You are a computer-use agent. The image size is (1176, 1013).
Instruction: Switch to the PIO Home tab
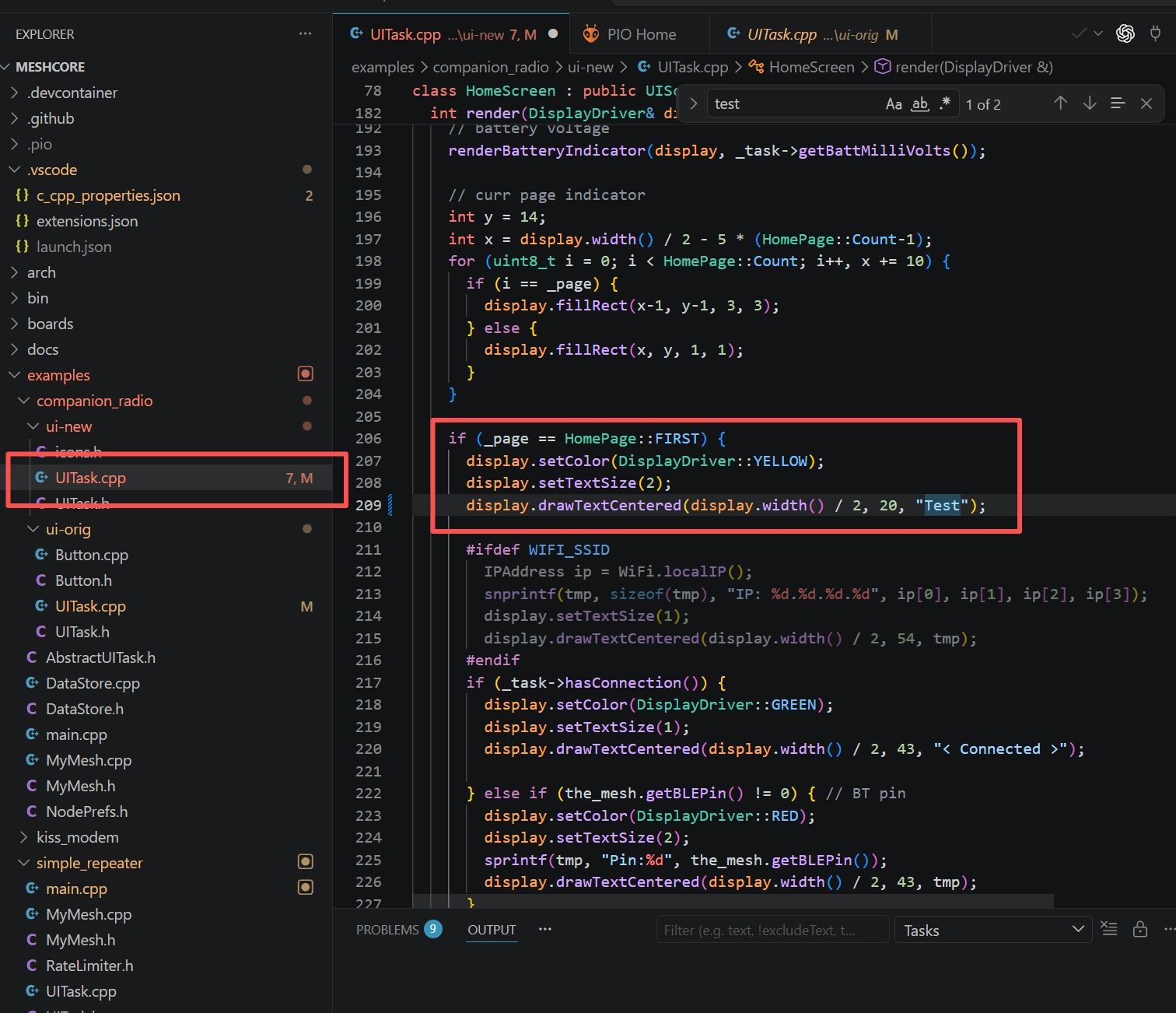point(640,34)
